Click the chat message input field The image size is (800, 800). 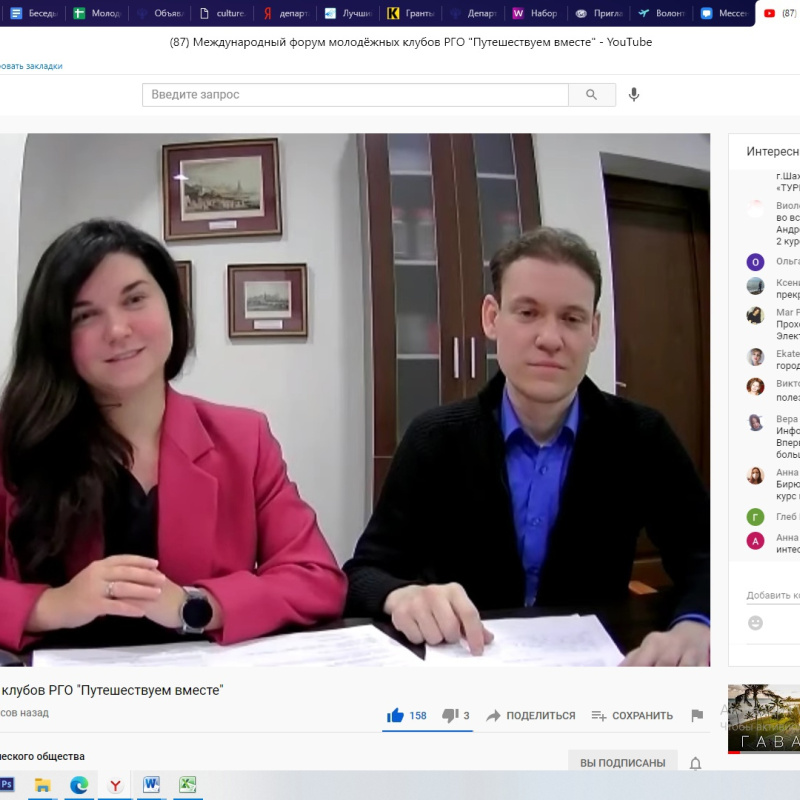(772, 596)
